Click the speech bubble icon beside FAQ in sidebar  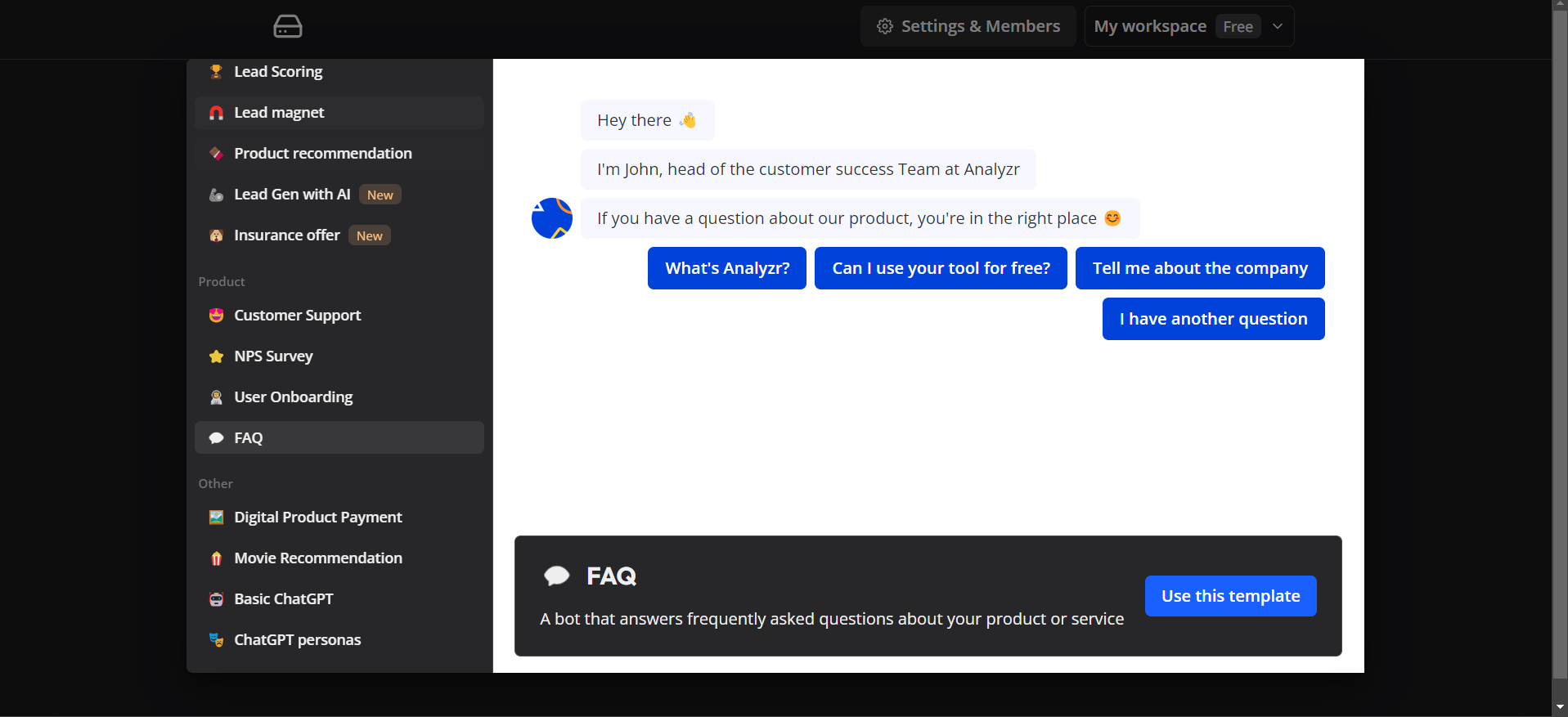(x=216, y=438)
